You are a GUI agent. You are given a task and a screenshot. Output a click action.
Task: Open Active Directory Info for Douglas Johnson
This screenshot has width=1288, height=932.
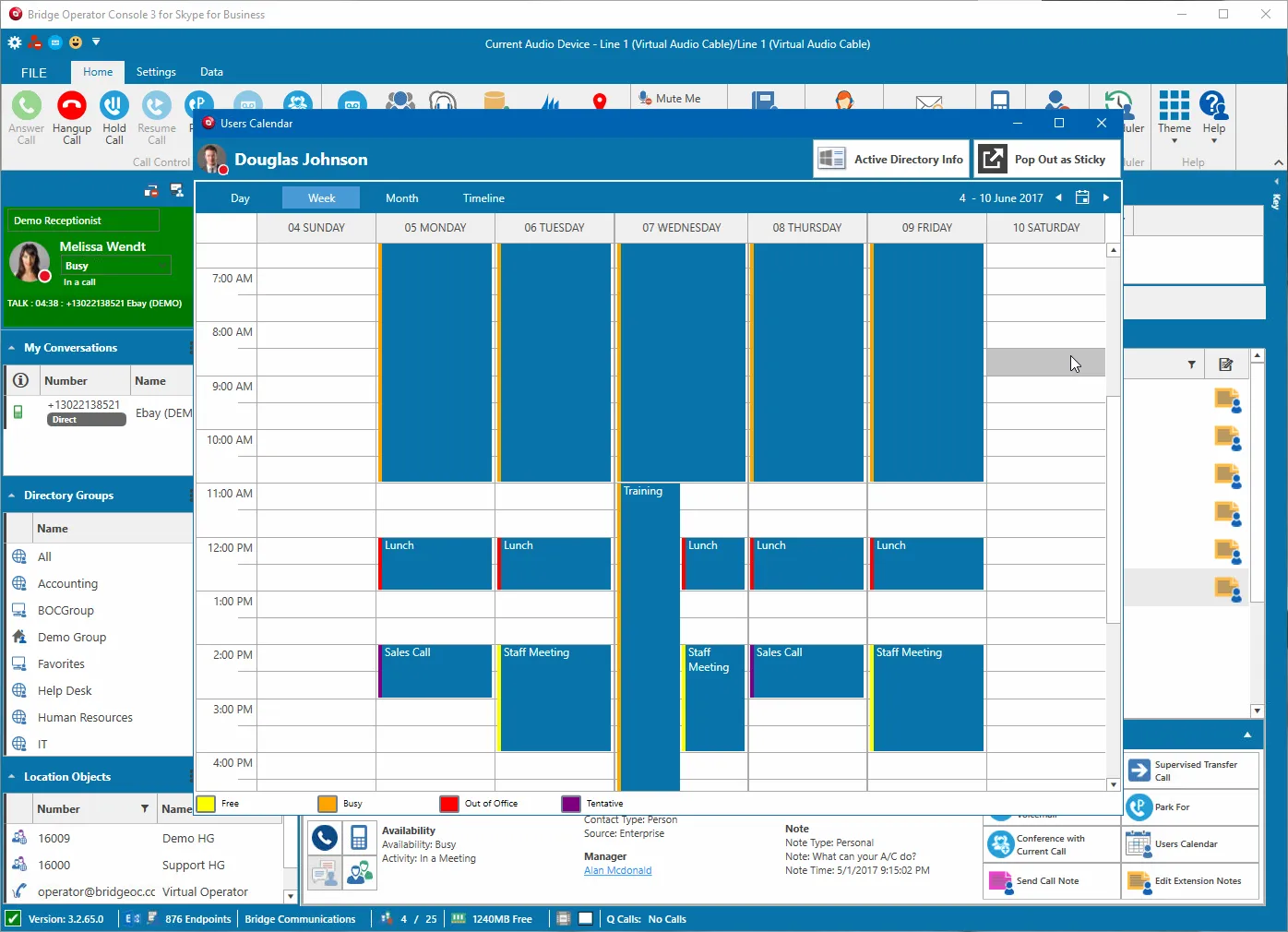pyautogui.click(x=891, y=160)
